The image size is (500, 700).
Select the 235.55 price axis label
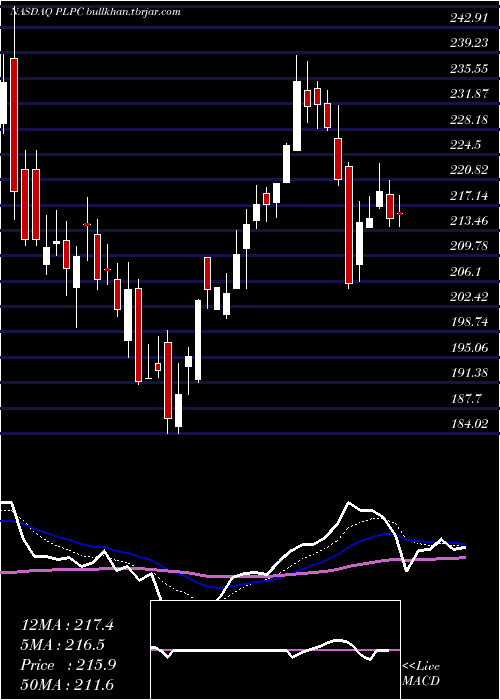point(469,69)
